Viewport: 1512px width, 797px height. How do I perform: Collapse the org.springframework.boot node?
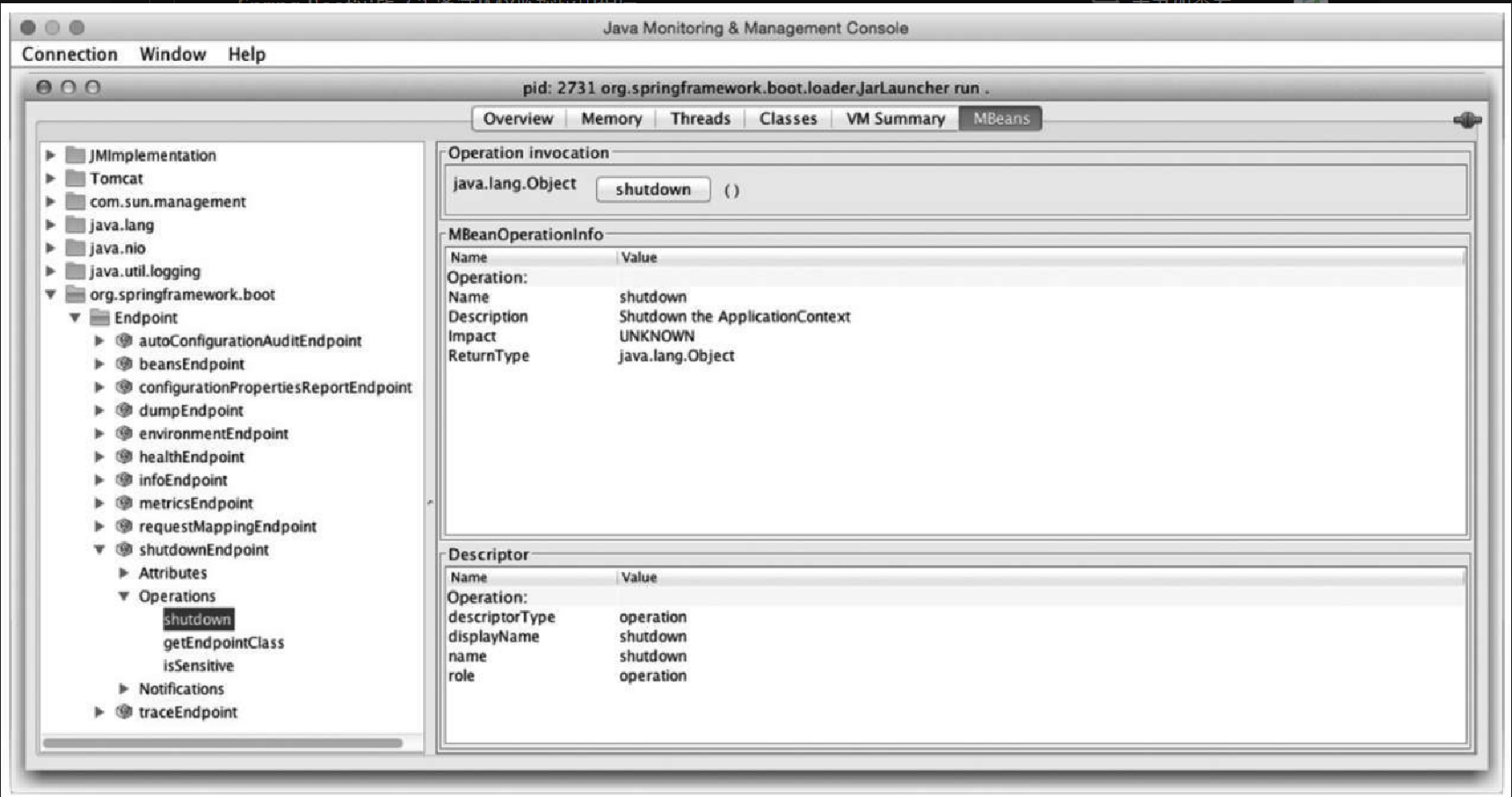click(x=50, y=294)
